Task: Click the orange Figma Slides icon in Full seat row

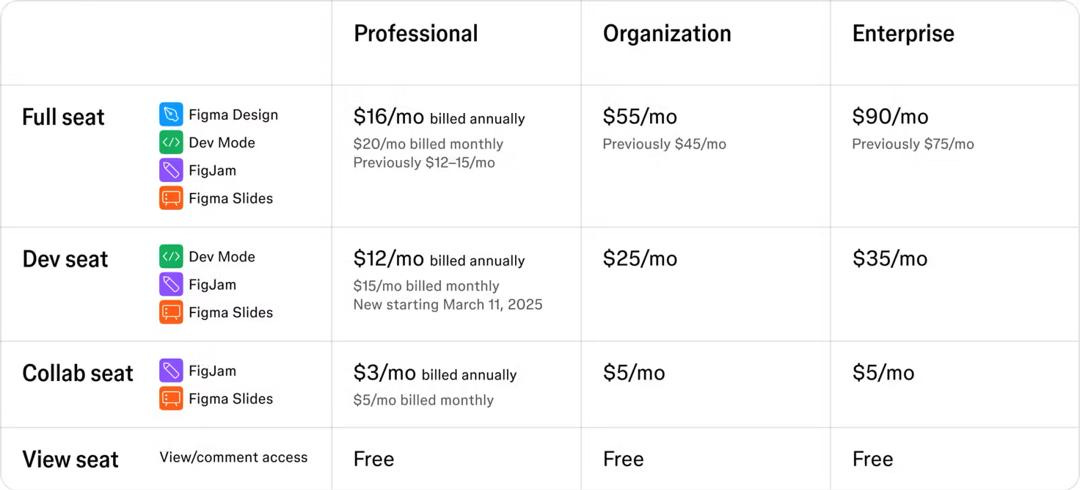Action: click(x=171, y=198)
